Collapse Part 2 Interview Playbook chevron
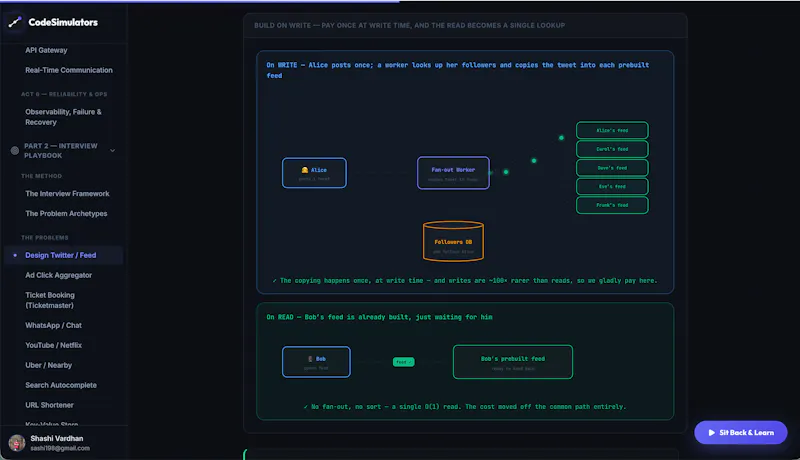800x460 pixels. [113, 150]
